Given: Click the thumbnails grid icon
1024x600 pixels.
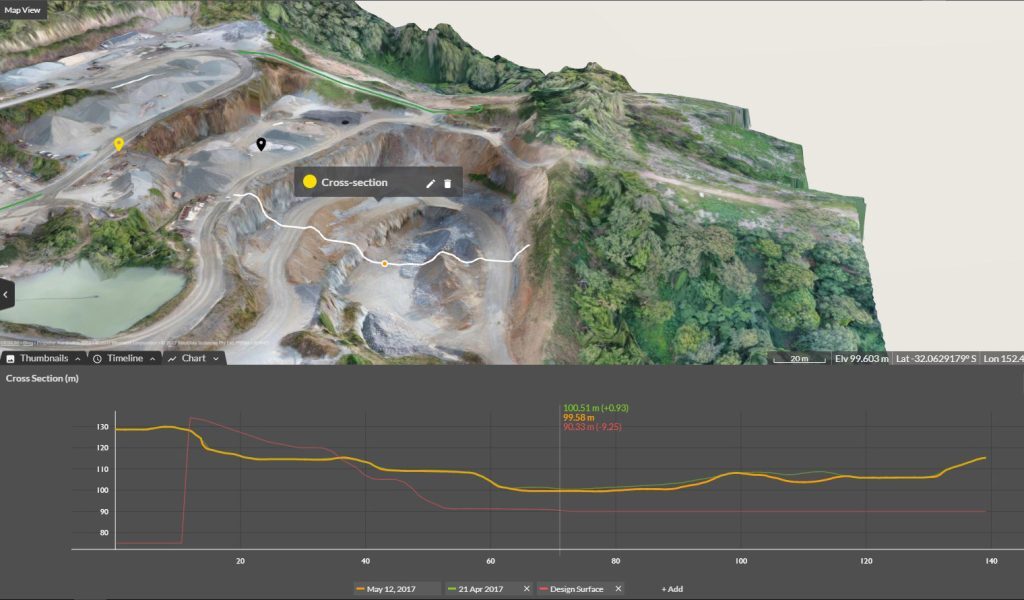Looking at the screenshot, I should pyautogui.click(x=10, y=358).
